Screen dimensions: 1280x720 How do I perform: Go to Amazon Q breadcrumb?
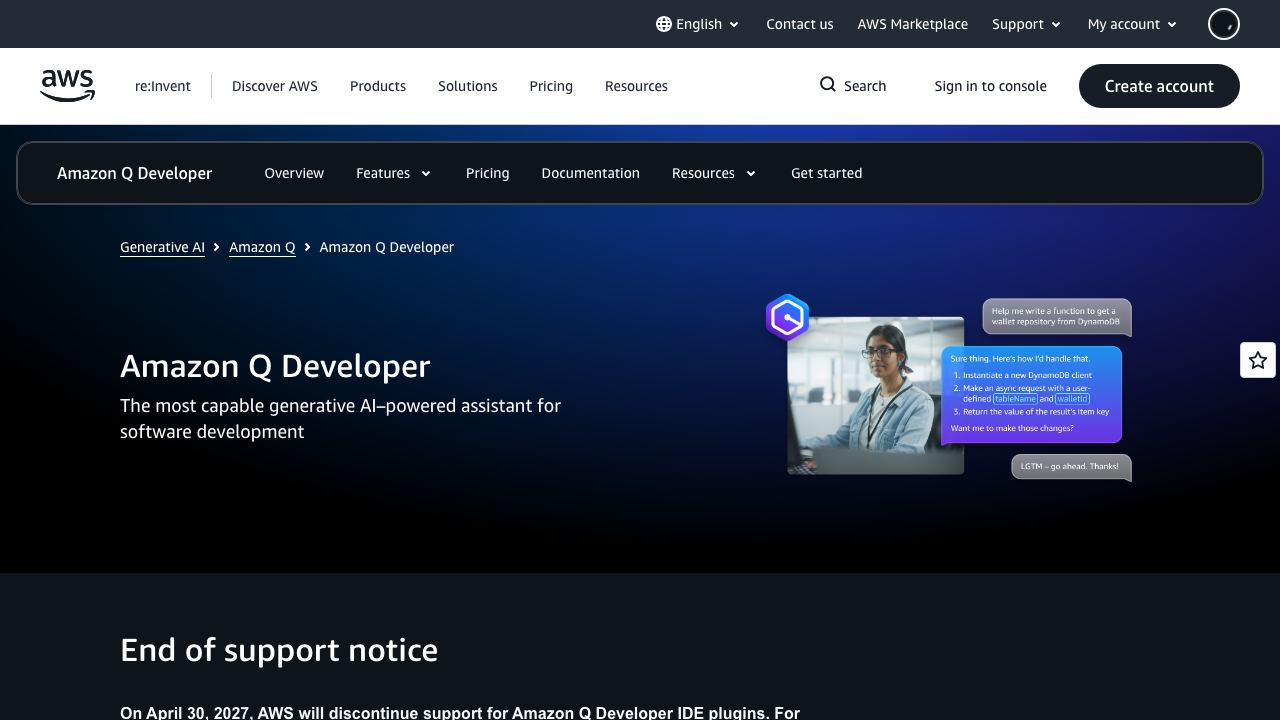coord(262,247)
